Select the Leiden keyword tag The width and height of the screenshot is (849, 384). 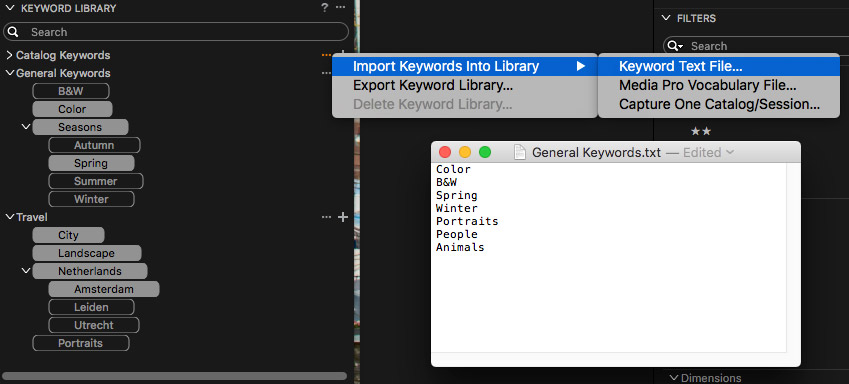pyautogui.click(x=92, y=307)
